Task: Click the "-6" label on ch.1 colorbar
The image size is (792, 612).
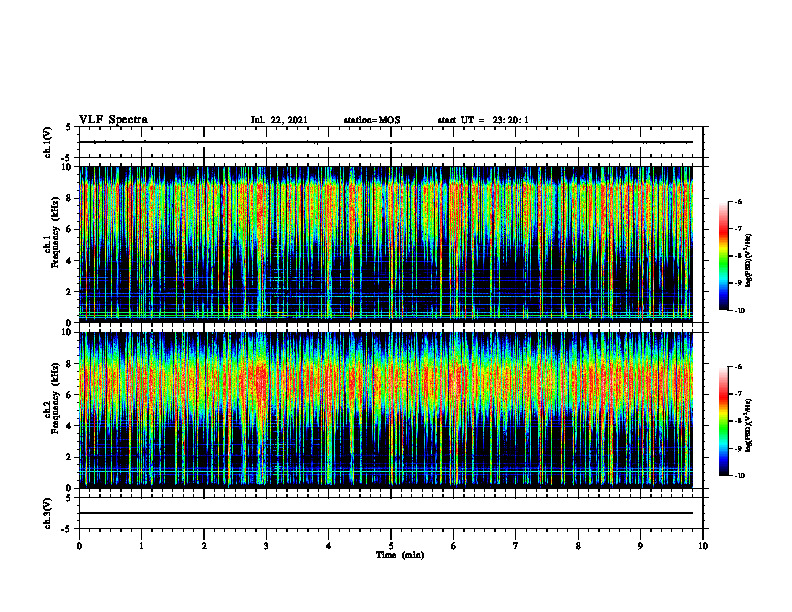Action: [738, 202]
